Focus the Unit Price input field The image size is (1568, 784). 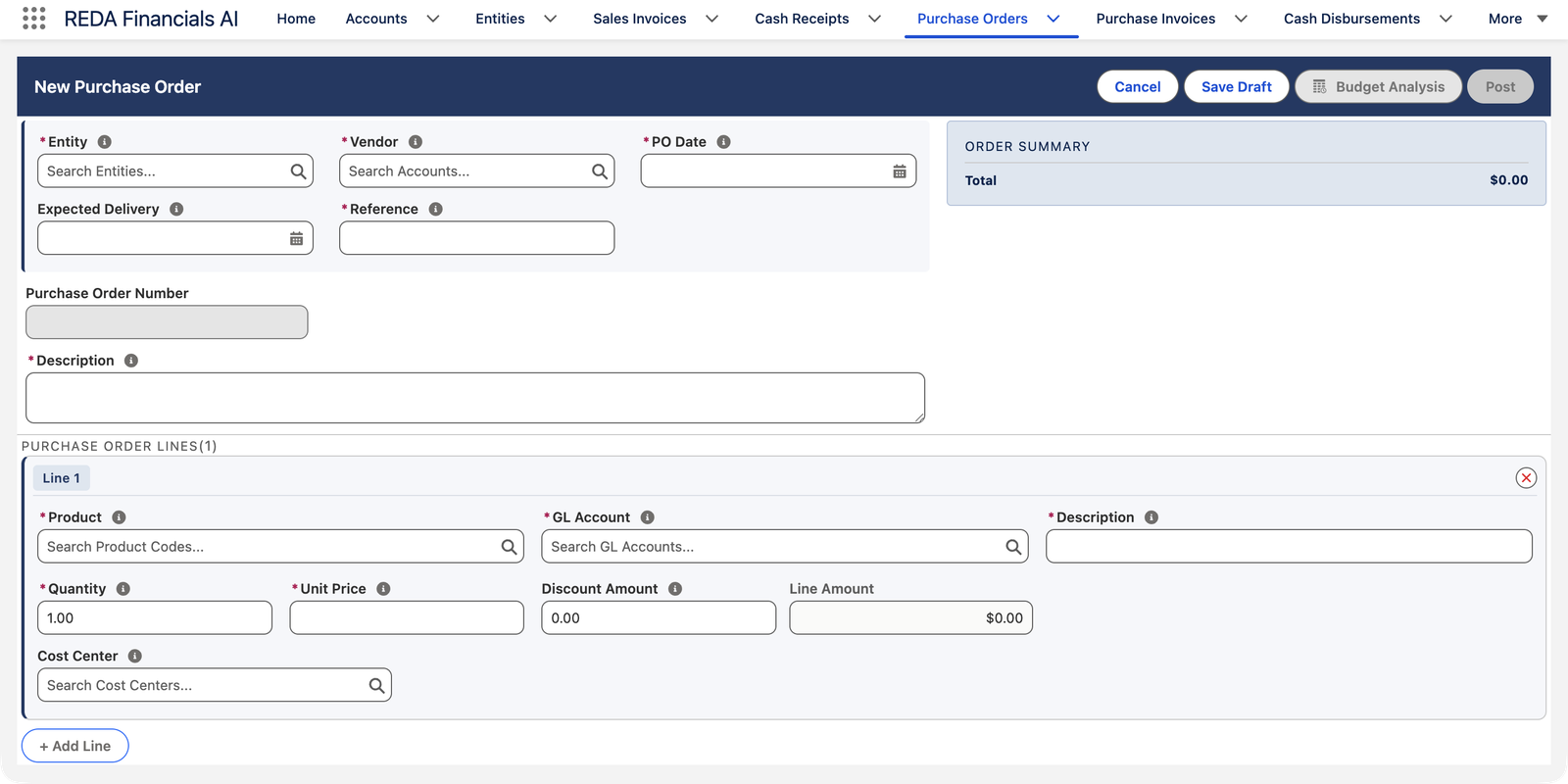407,618
